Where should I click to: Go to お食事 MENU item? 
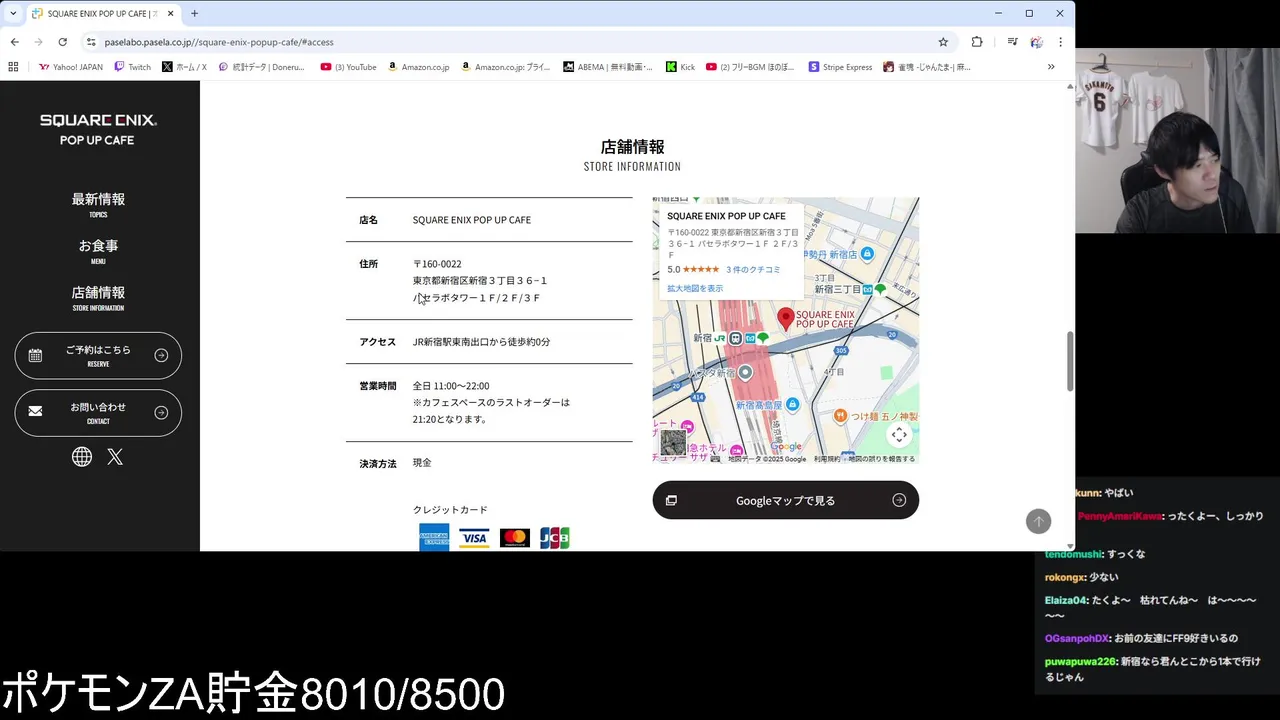(98, 251)
